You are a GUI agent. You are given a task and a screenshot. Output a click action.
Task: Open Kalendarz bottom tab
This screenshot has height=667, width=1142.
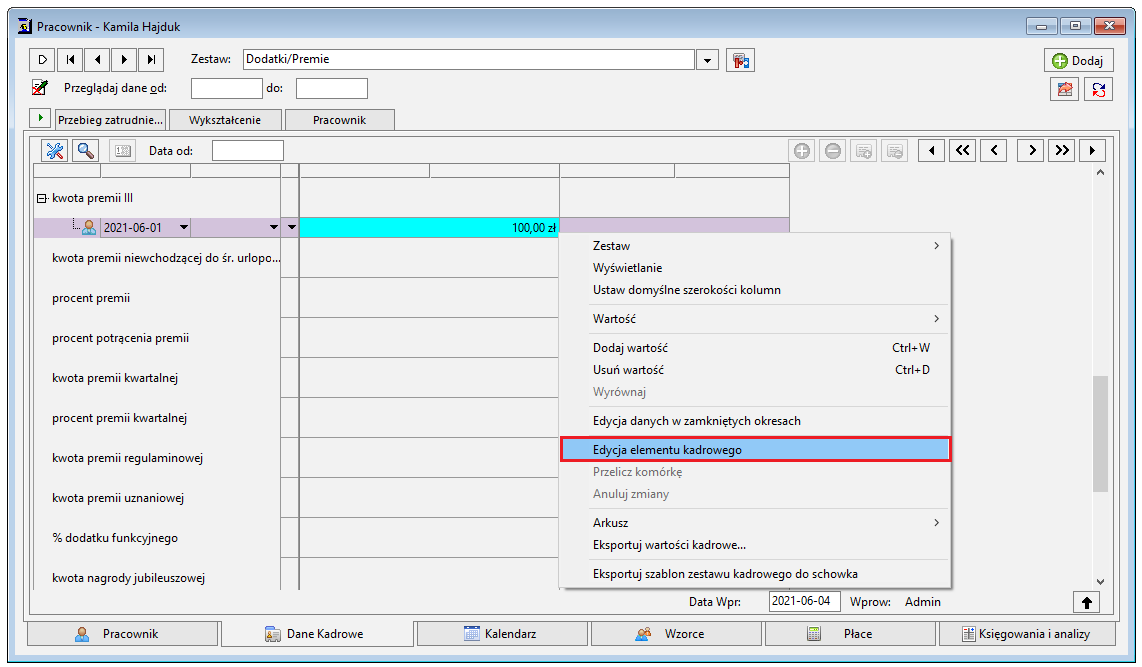tap(502, 634)
